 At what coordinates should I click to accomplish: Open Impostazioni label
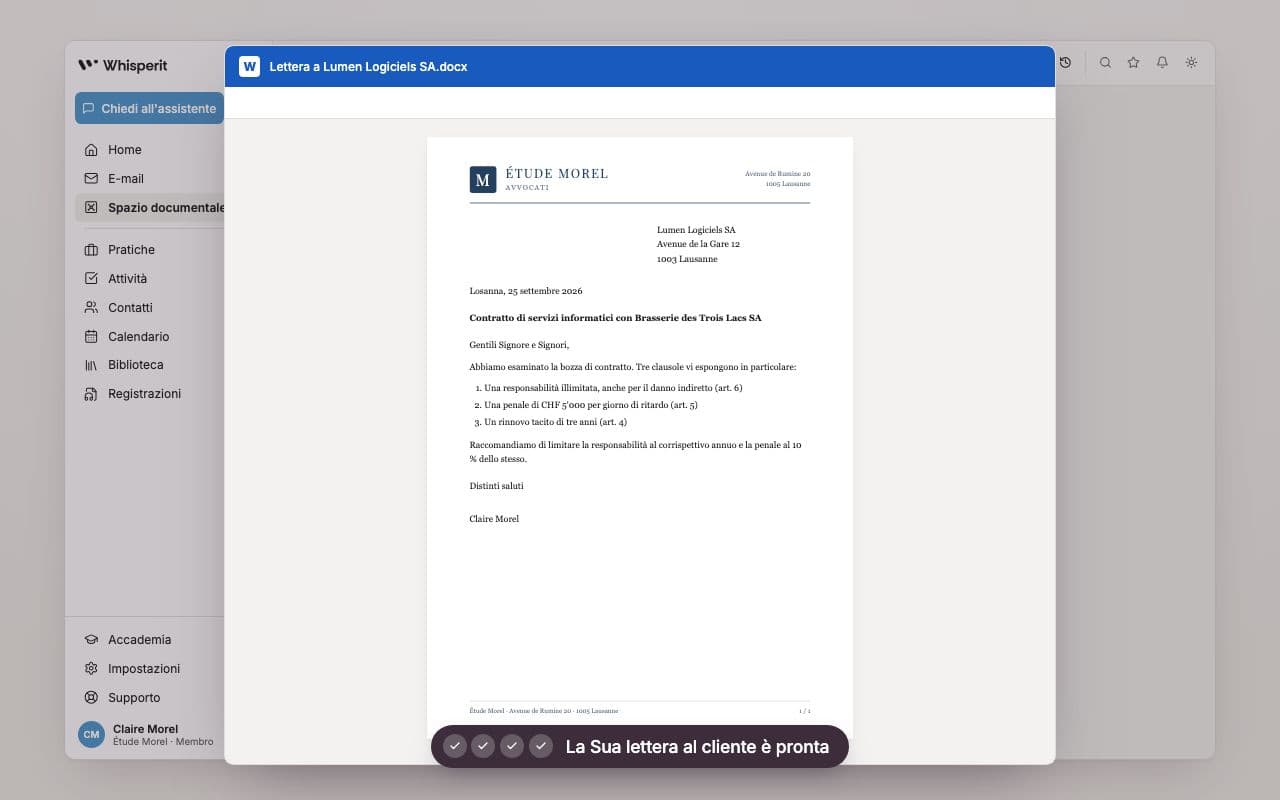(144, 669)
